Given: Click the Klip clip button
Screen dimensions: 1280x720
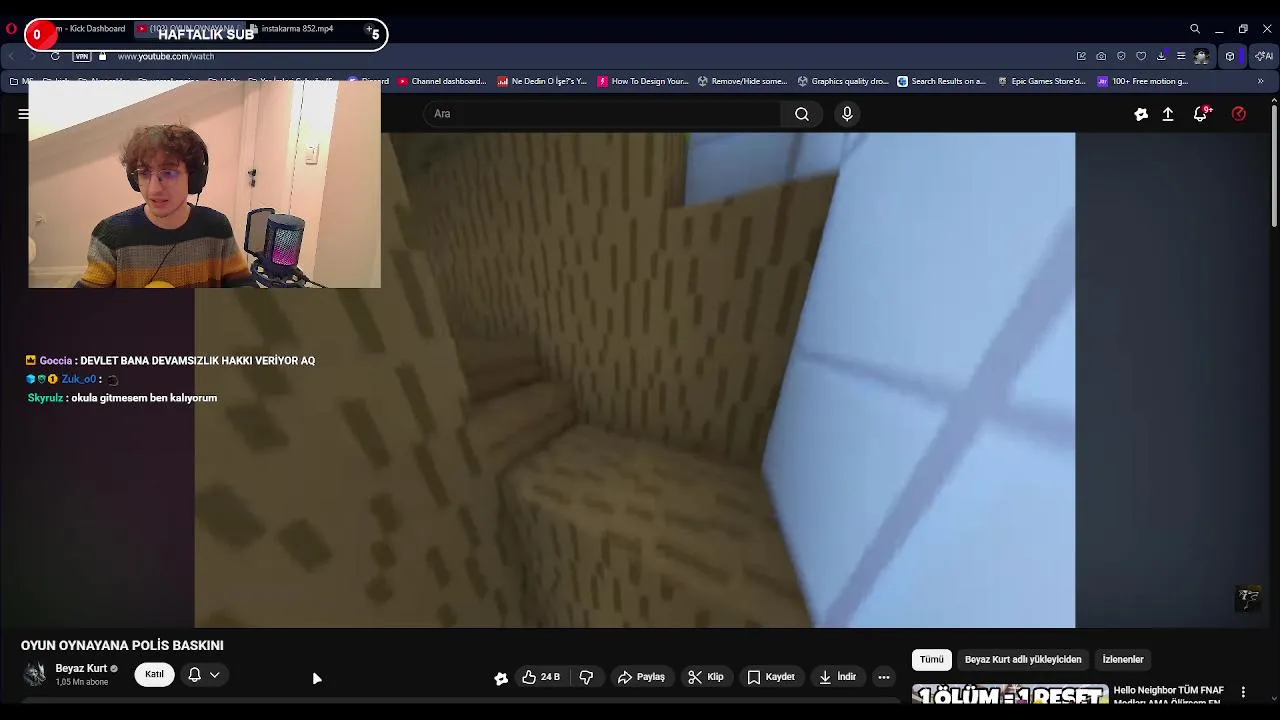Looking at the screenshot, I should point(705,677).
